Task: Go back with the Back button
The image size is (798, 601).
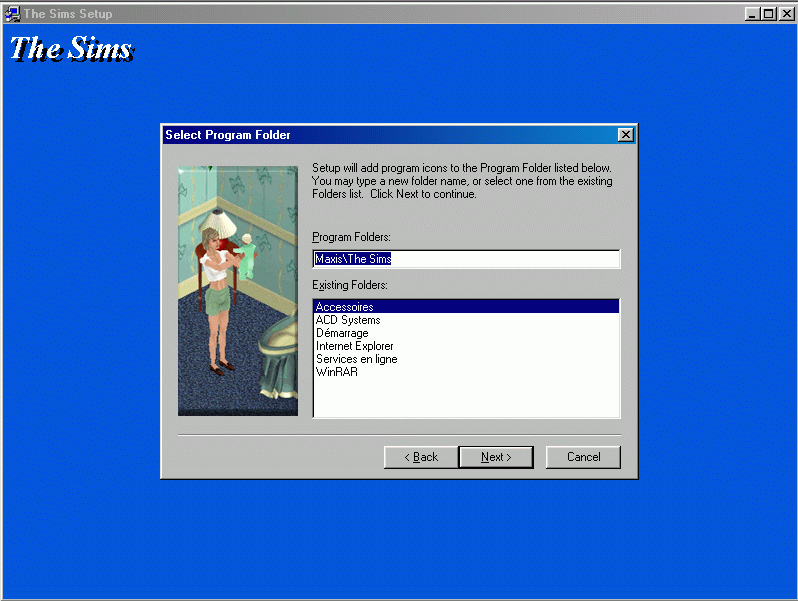Action: [420, 457]
